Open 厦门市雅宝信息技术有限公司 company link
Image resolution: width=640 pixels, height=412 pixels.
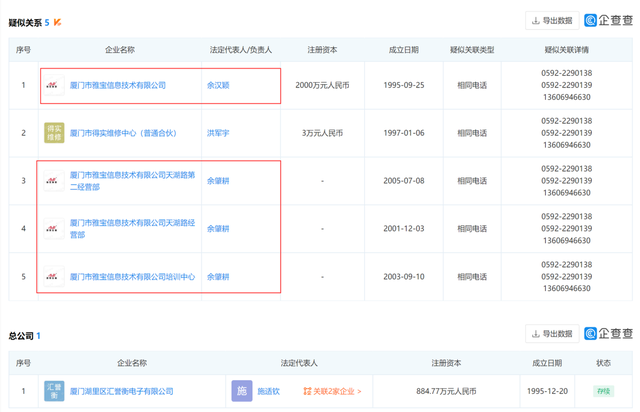click(118, 85)
